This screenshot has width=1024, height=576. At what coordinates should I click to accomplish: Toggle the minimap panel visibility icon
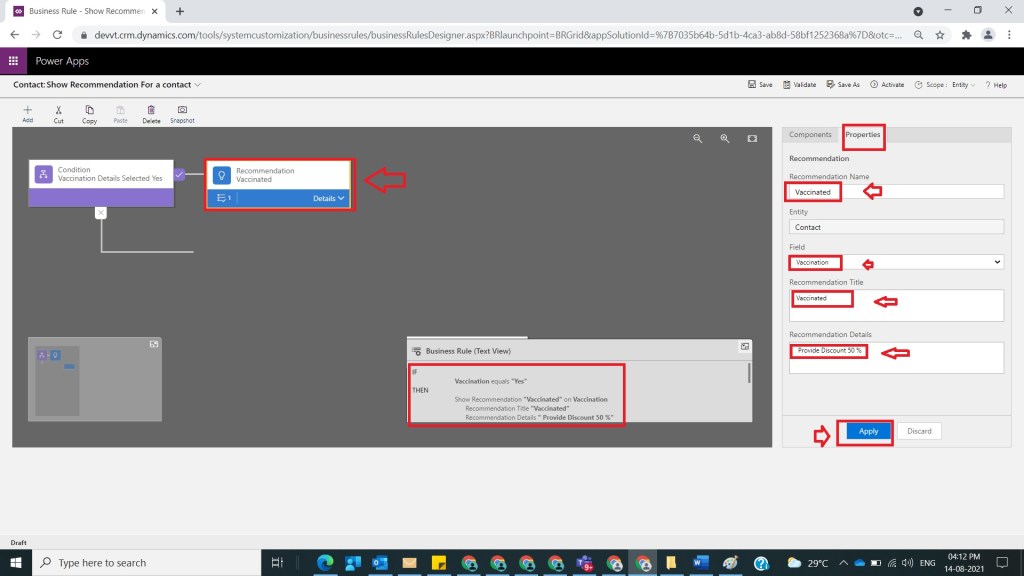(x=154, y=344)
